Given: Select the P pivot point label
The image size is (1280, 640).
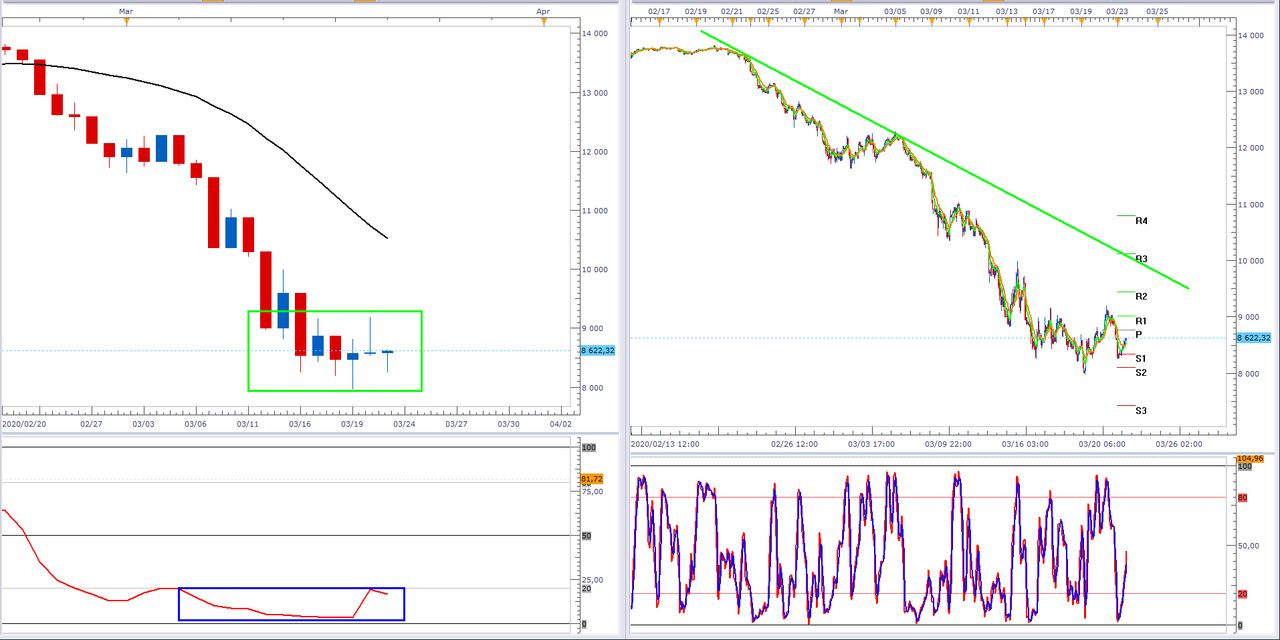Looking at the screenshot, I should pyautogui.click(x=1139, y=334).
